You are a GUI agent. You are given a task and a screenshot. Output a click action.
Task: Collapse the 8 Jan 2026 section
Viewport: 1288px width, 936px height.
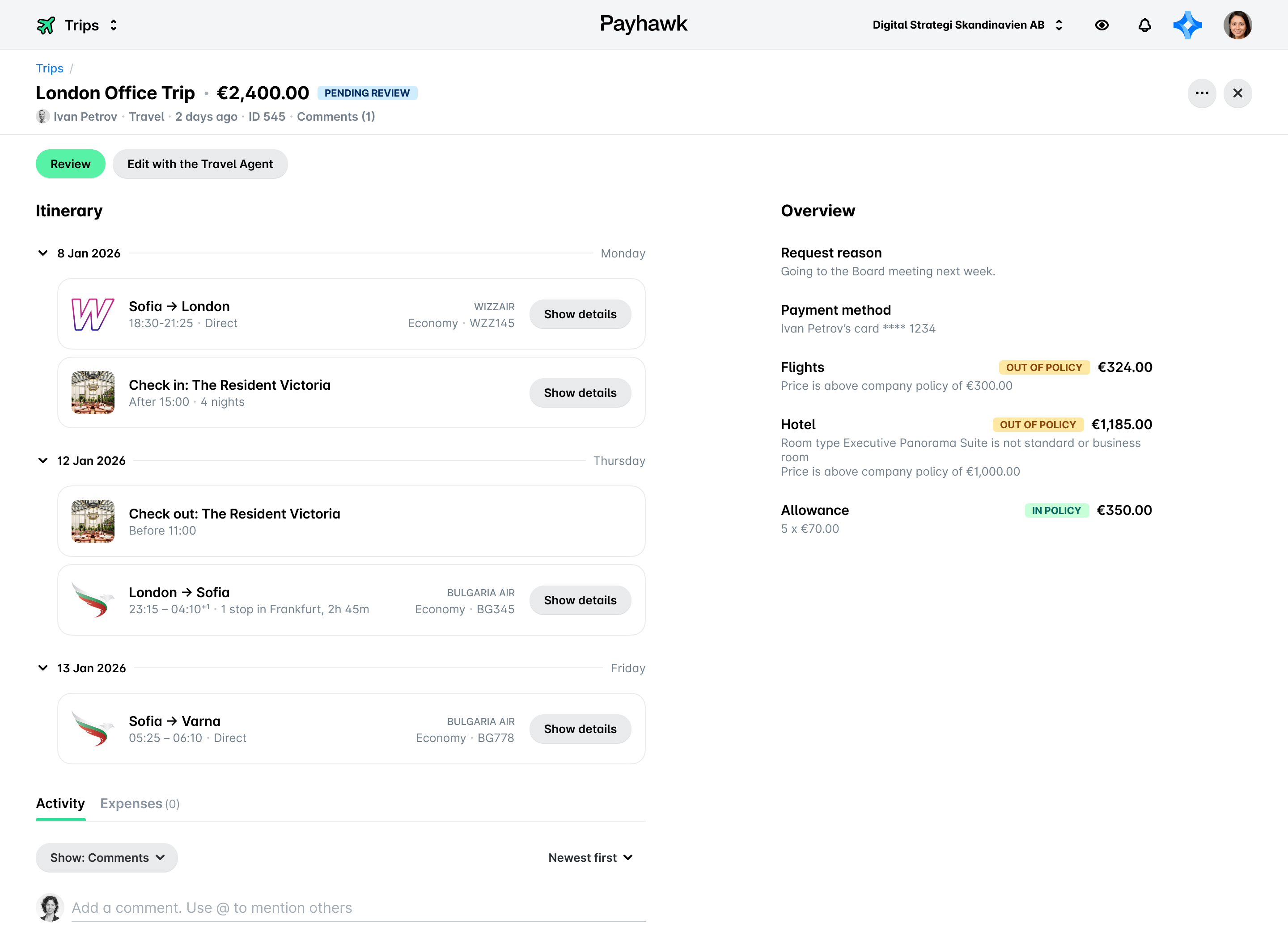pos(42,253)
